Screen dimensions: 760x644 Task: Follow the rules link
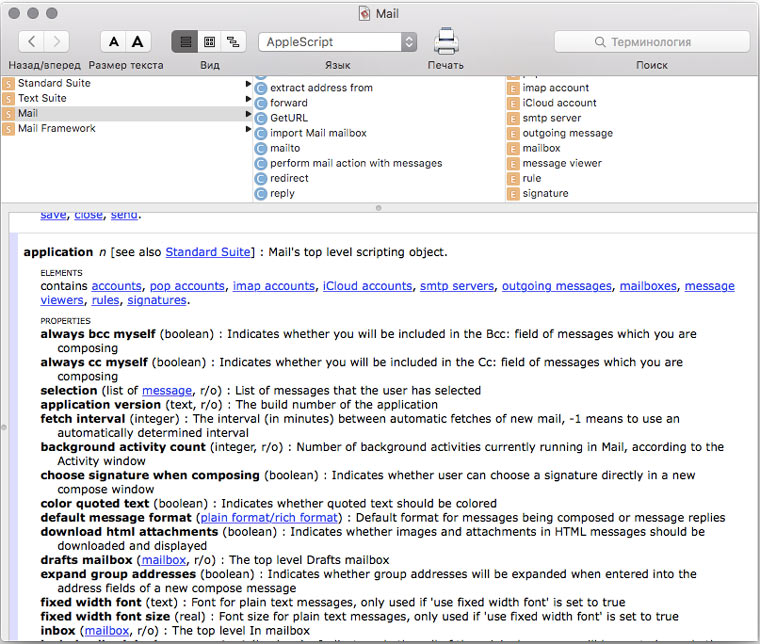[105, 300]
